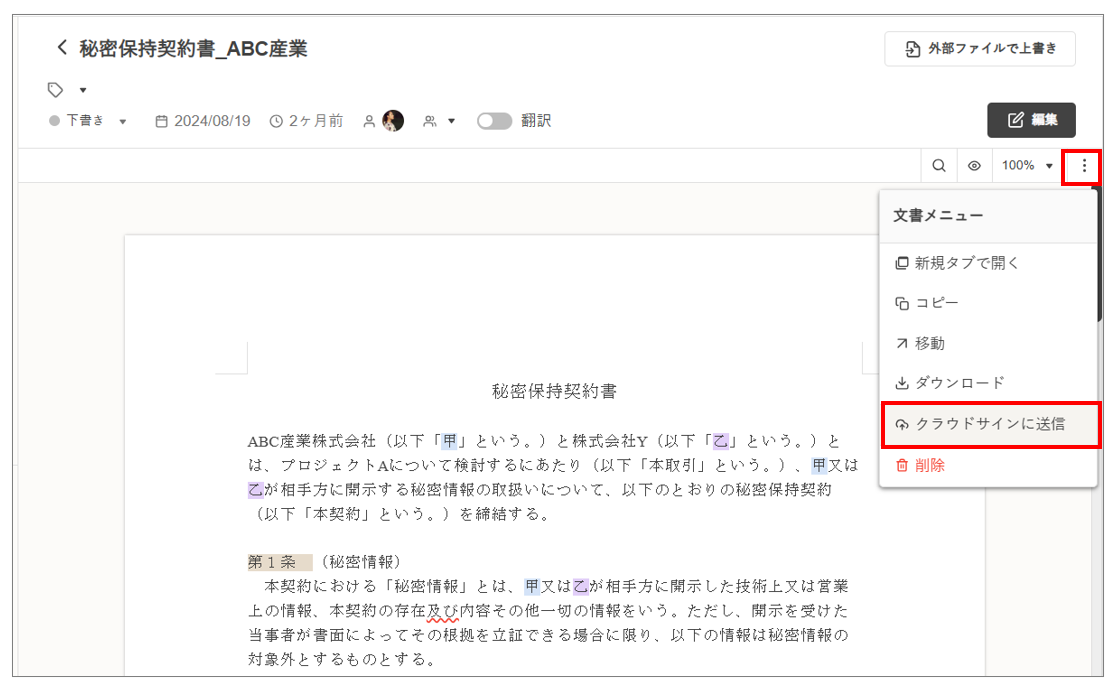
Task: Select 新規タブで開く from the menu
Action: pos(957,263)
